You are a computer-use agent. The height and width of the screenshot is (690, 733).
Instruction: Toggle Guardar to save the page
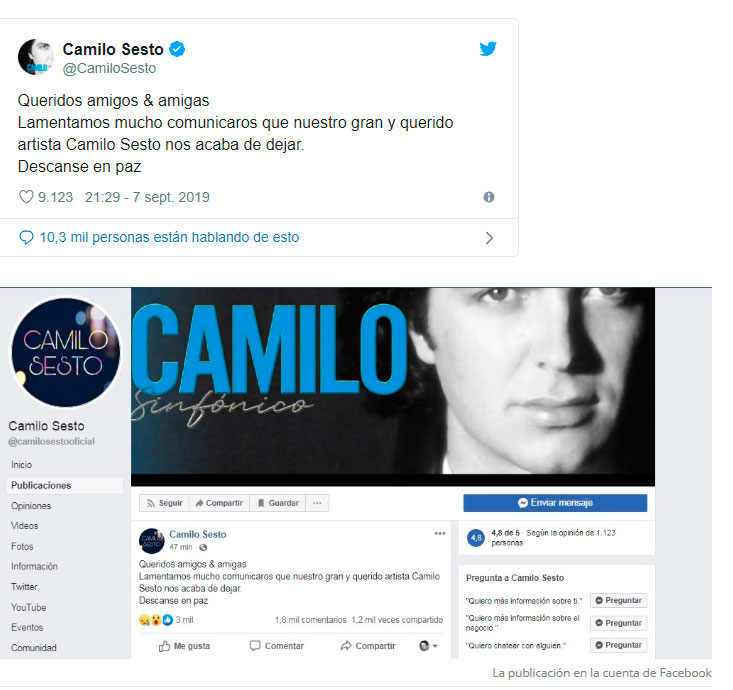278,503
